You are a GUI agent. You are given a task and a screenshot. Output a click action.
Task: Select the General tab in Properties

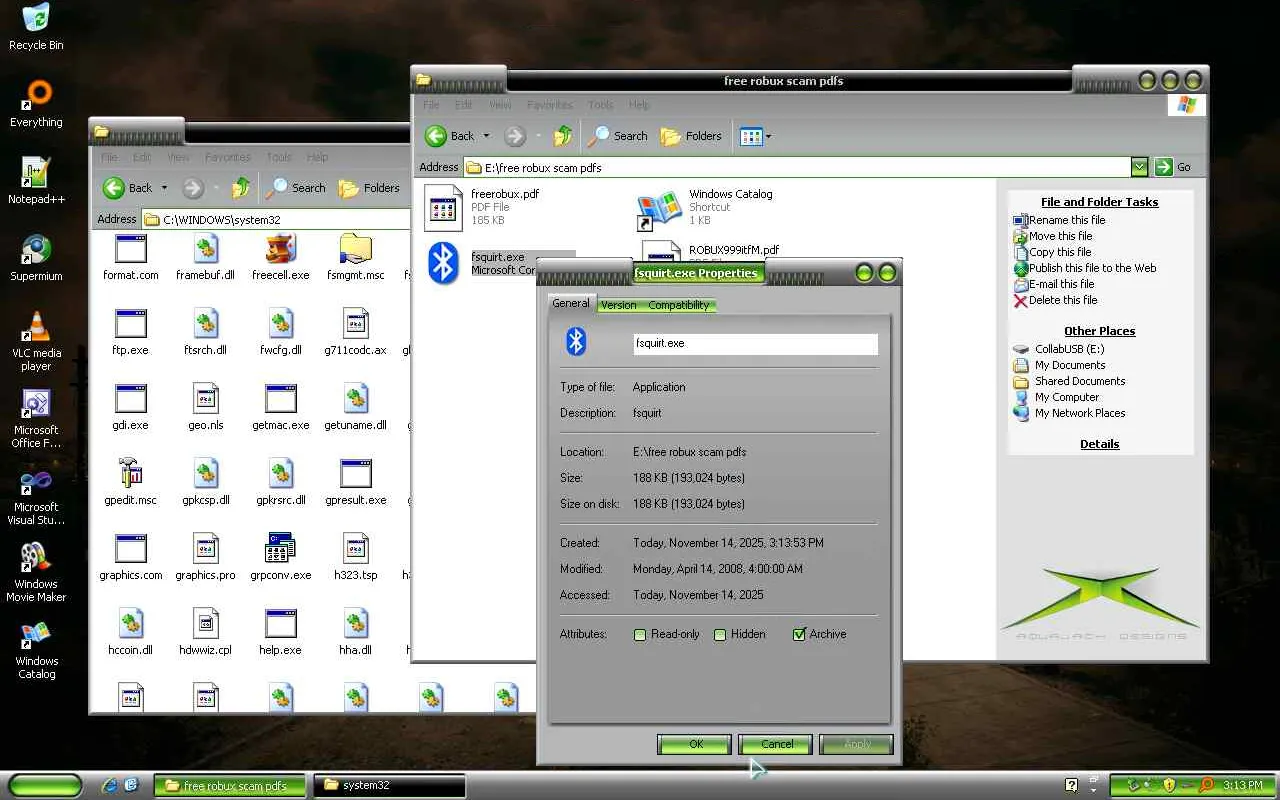click(x=571, y=303)
